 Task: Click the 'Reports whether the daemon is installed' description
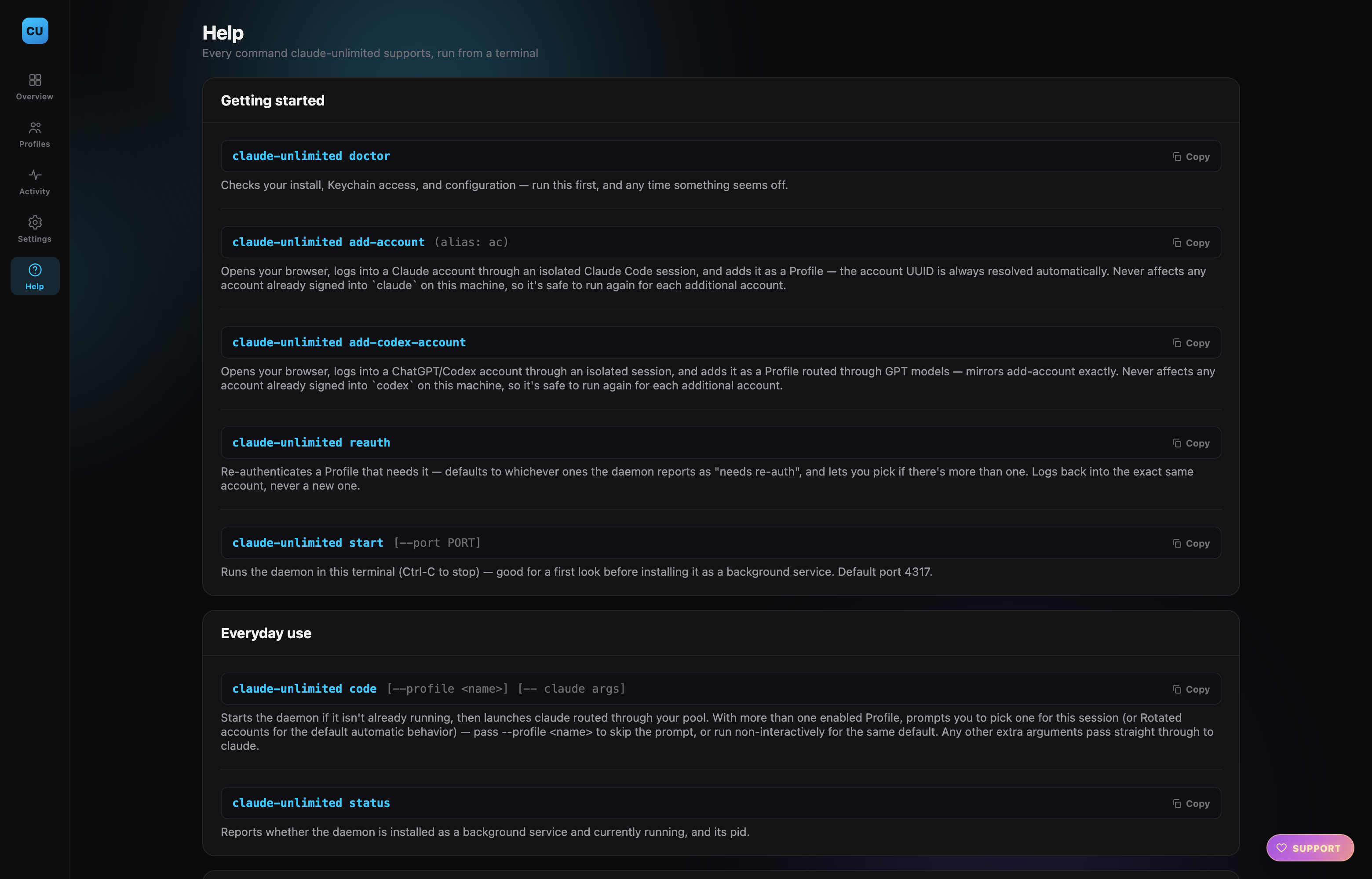[485, 832]
